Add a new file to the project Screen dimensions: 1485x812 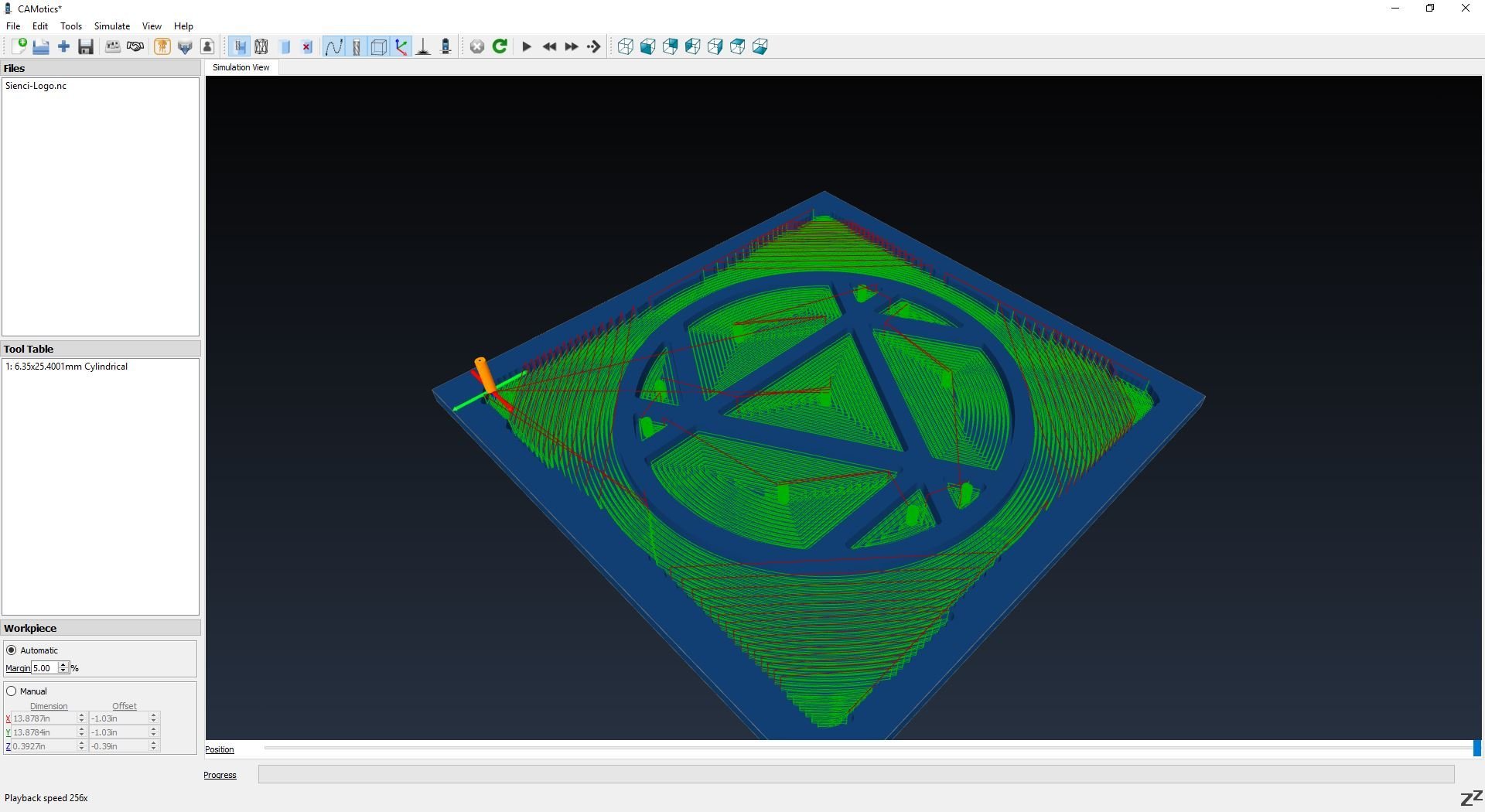coord(64,46)
